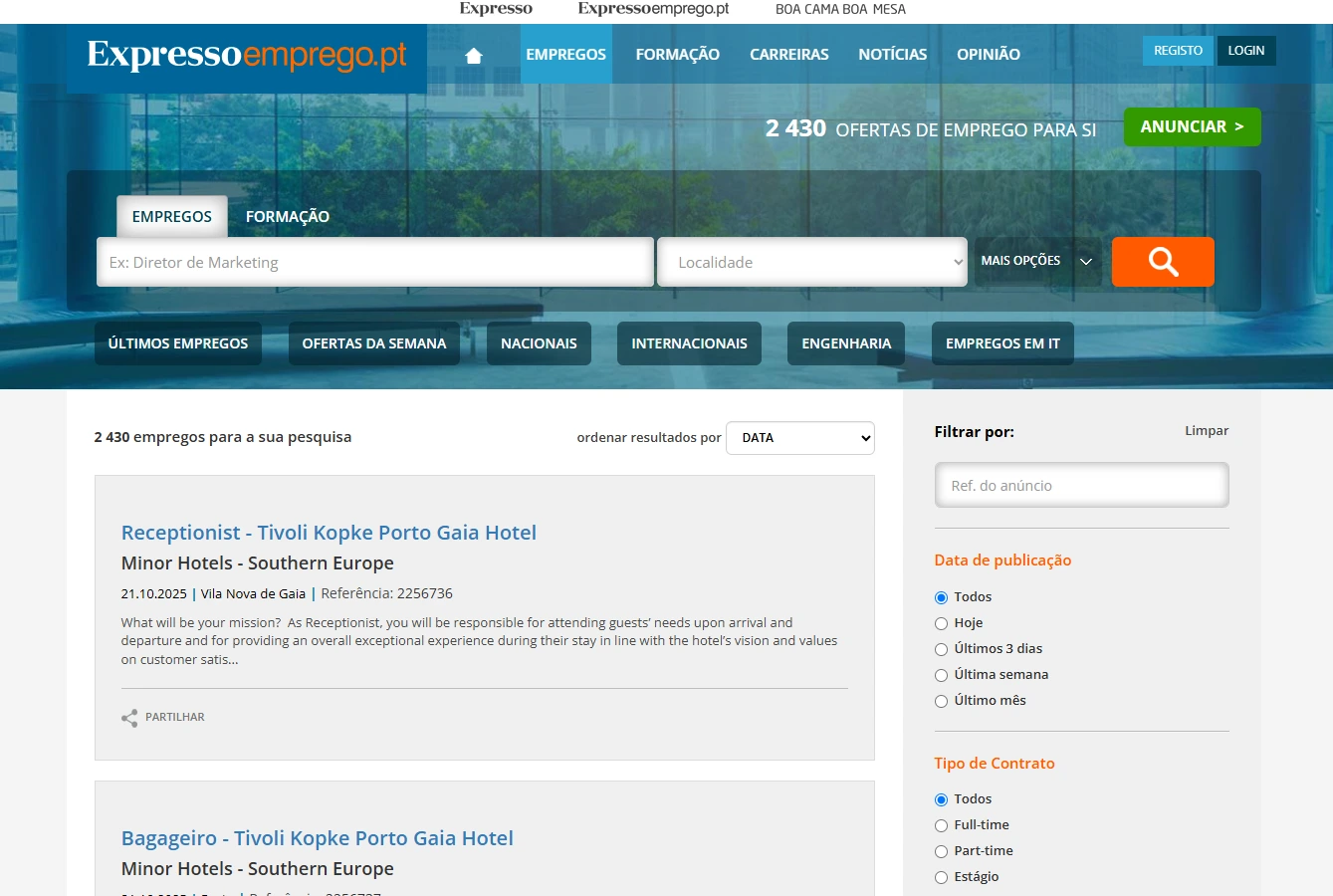Select 'Estágio' contract type
1333x896 pixels.
coord(941,877)
